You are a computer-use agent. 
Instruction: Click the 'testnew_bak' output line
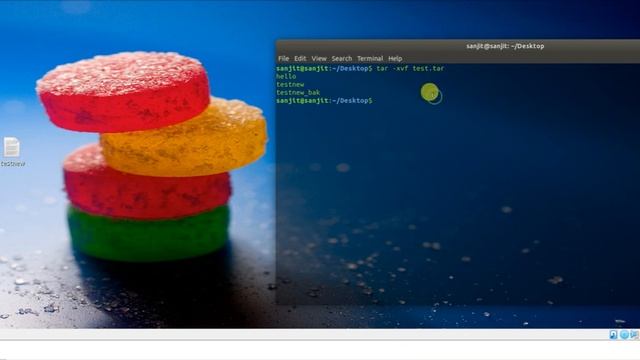click(x=298, y=93)
